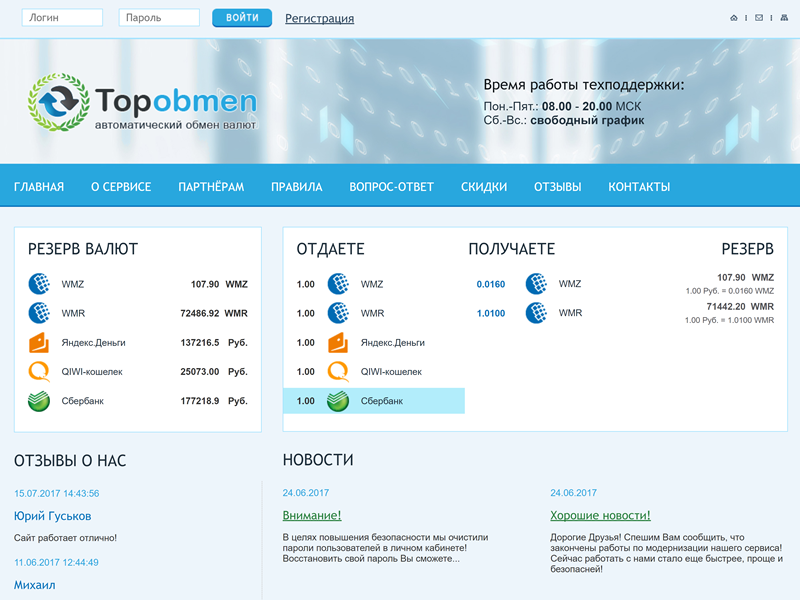This screenshot has height=600, width=800.
Task: Open the mail envelope icon
Action: [759, 18]
